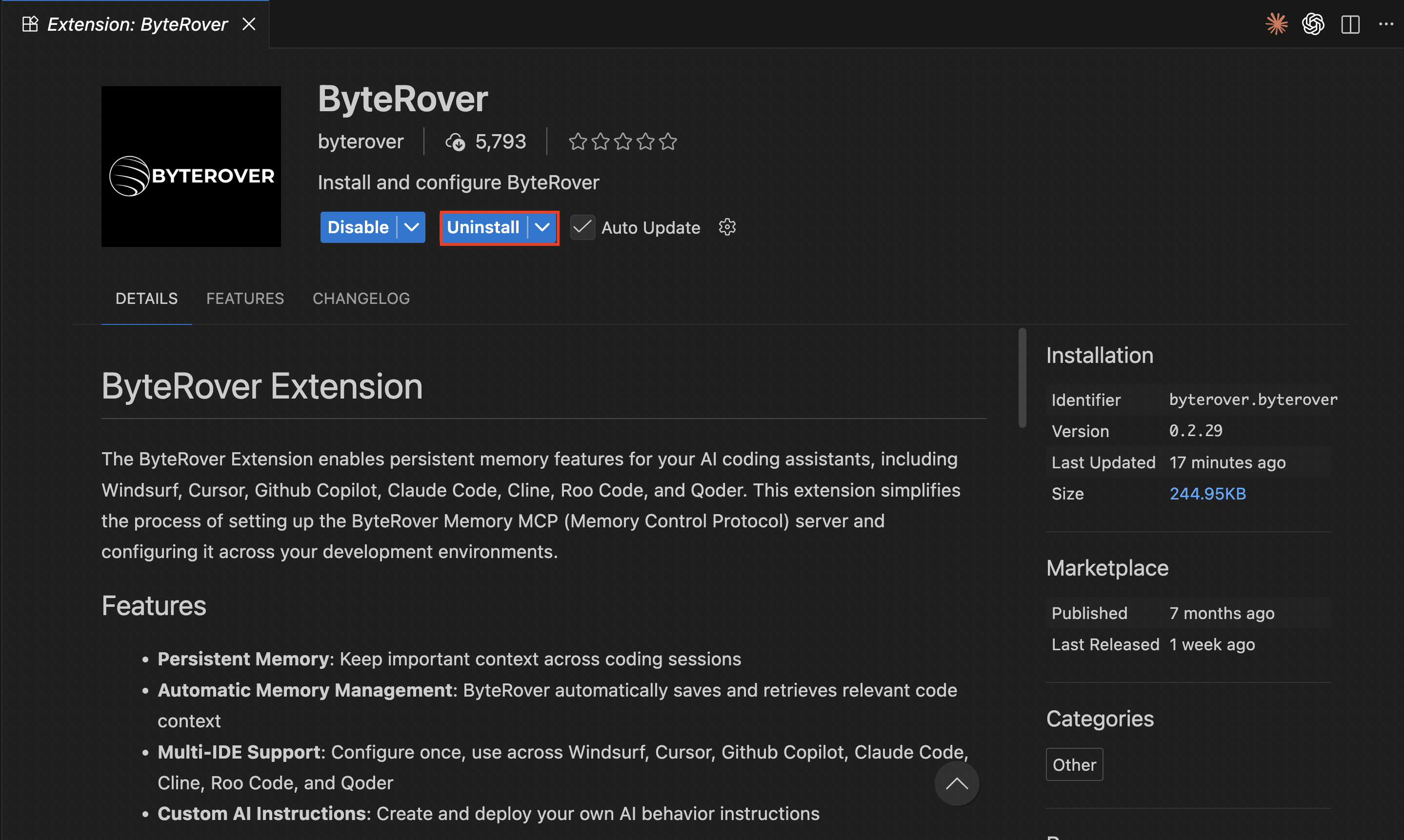Rate the extension with the first star

point(578,141)
